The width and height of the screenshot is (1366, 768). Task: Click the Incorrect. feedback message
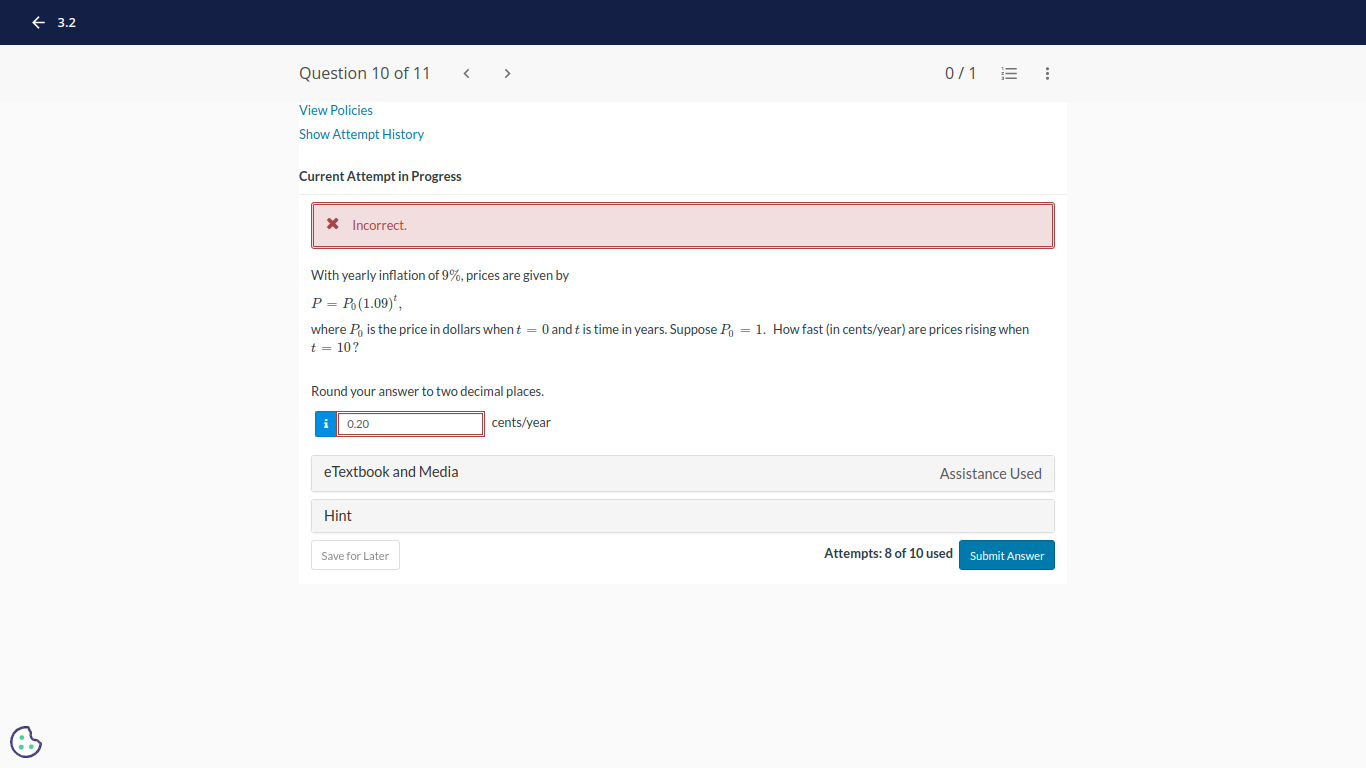pos(379,225)
